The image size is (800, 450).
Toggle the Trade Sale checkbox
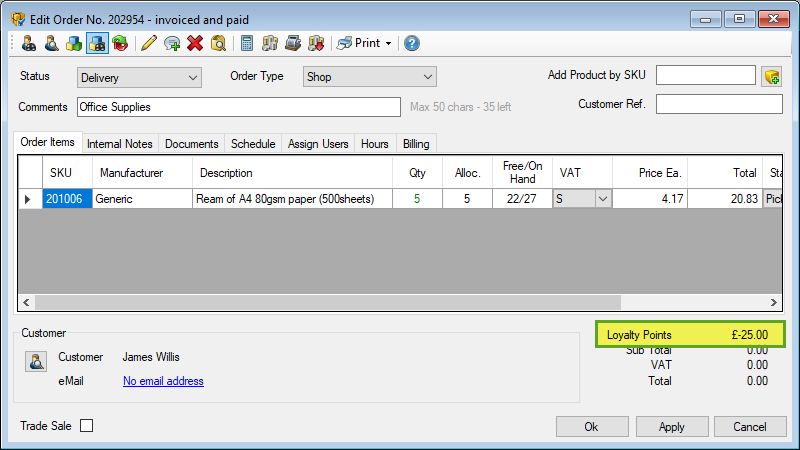87,426
